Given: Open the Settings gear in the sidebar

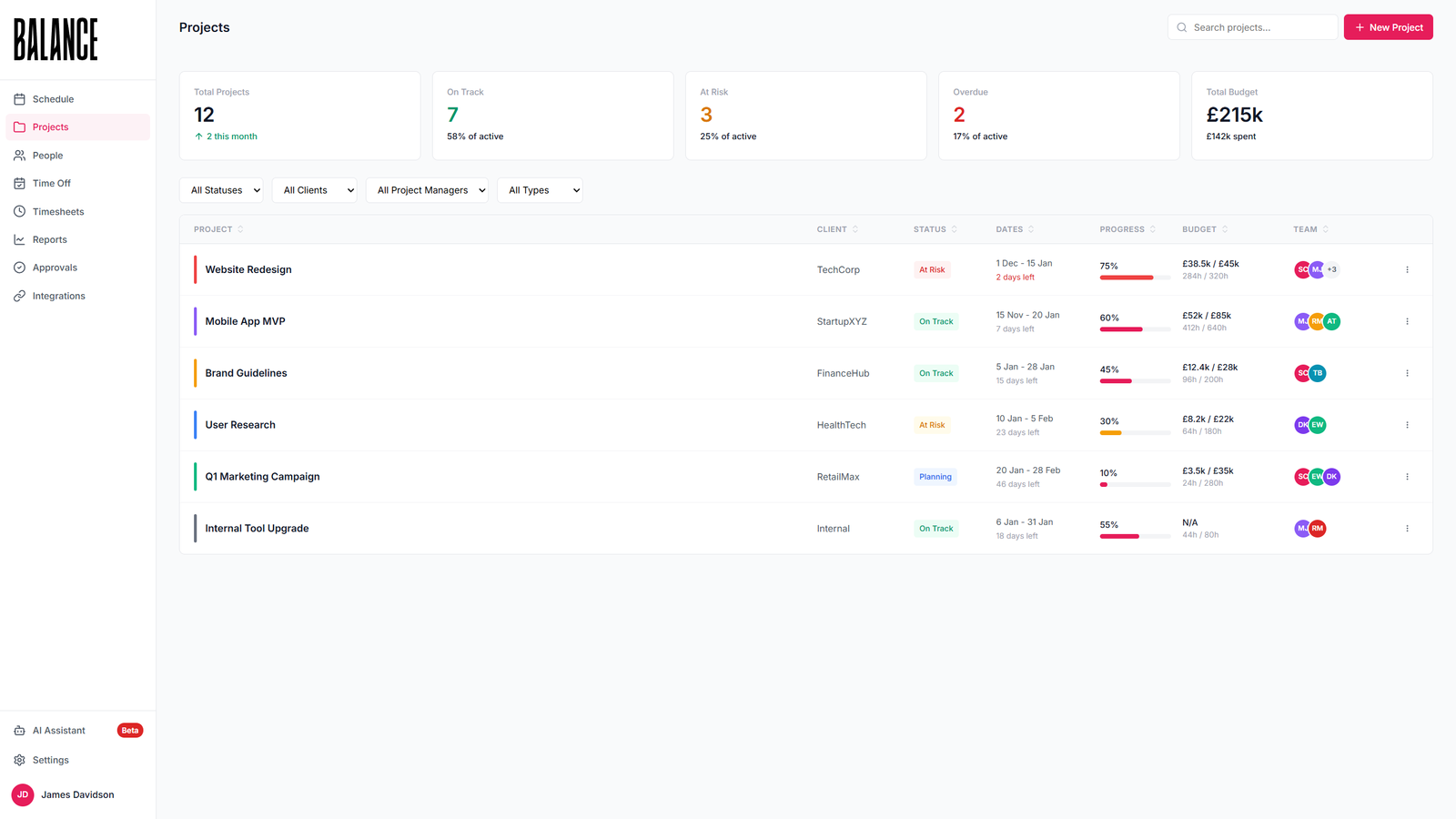Looking at the screenshot, I should [x=19, y=760].
